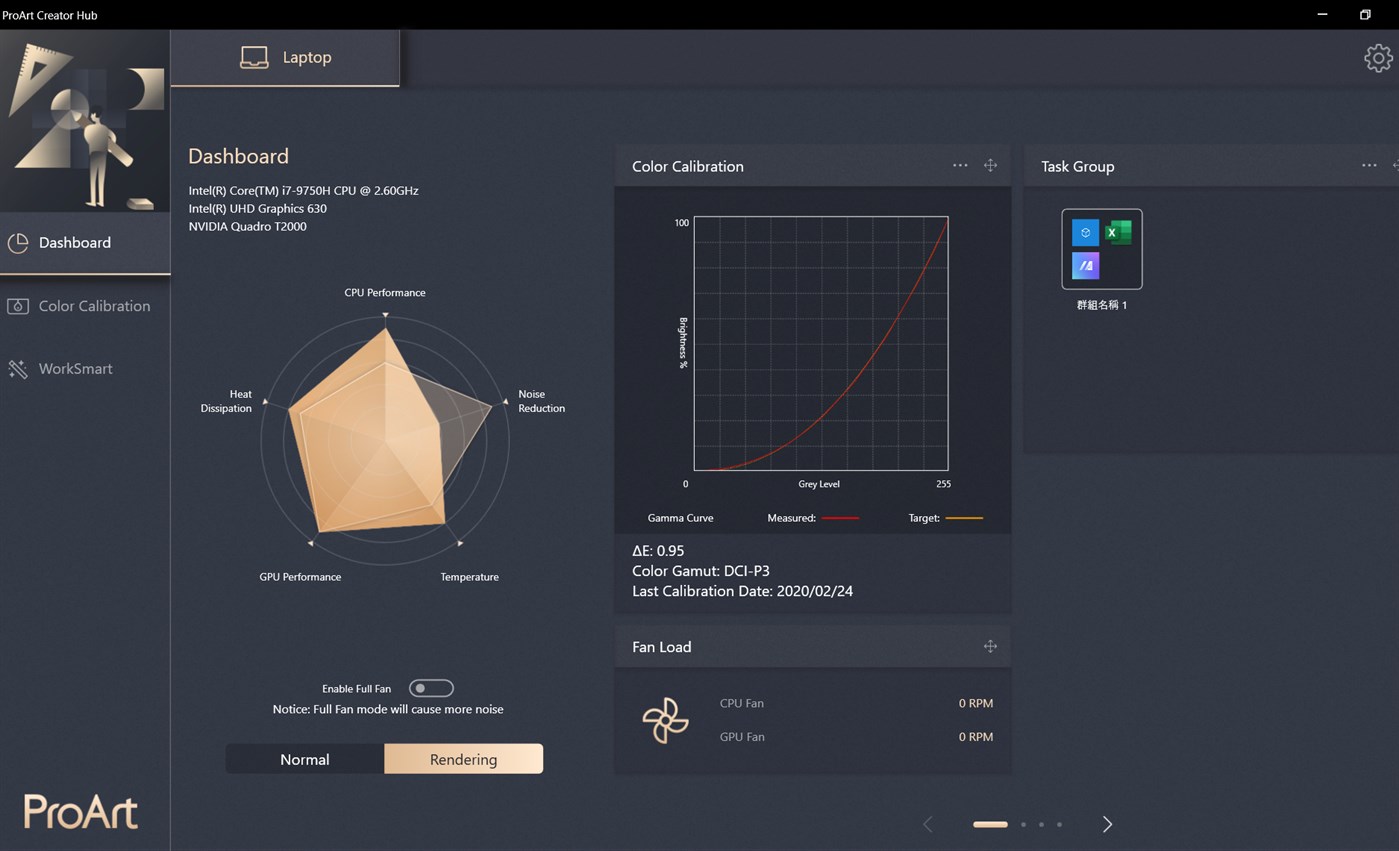Click the Color Calibration panel title

(688, 166)
